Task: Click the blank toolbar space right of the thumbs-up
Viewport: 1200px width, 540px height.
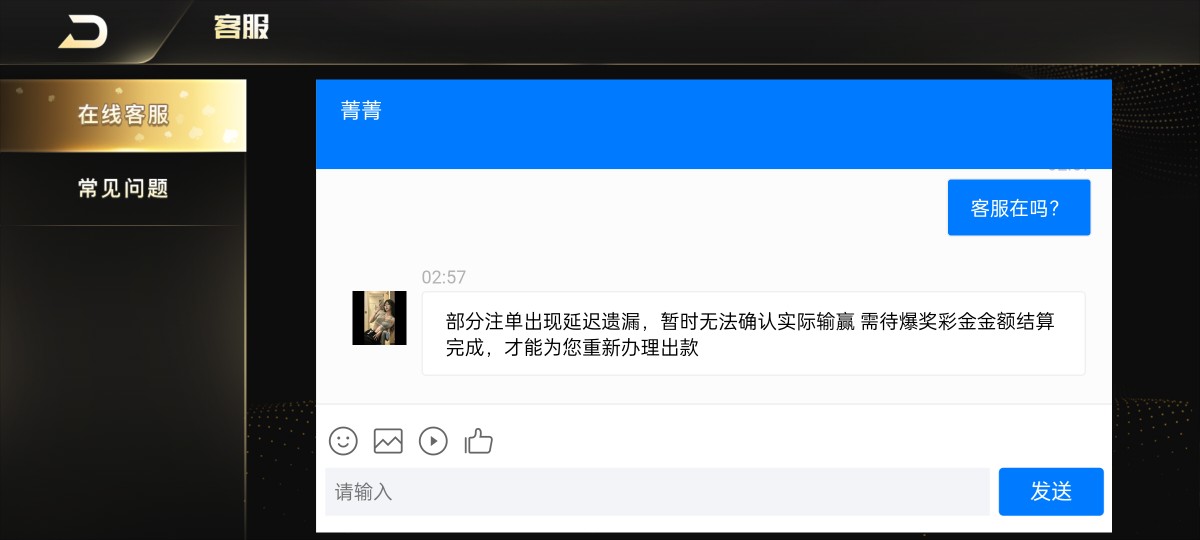Action: coord(800,440)
